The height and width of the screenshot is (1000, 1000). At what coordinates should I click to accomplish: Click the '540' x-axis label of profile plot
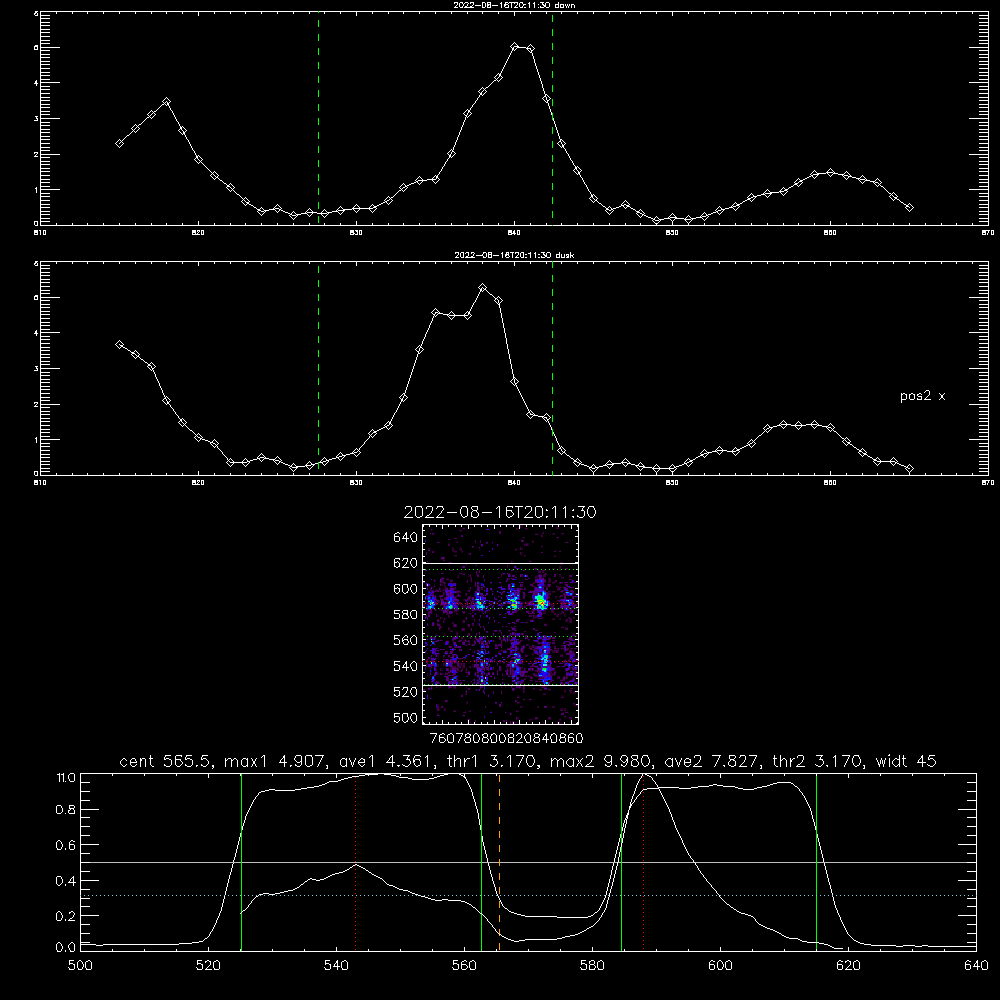click(x=336, y=966)
